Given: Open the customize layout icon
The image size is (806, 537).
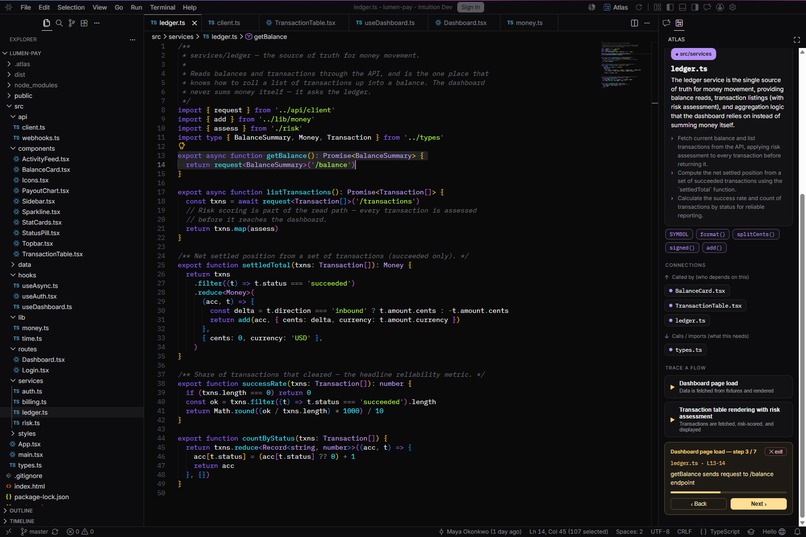Looking at the screenshot, I should pos(657,7).
